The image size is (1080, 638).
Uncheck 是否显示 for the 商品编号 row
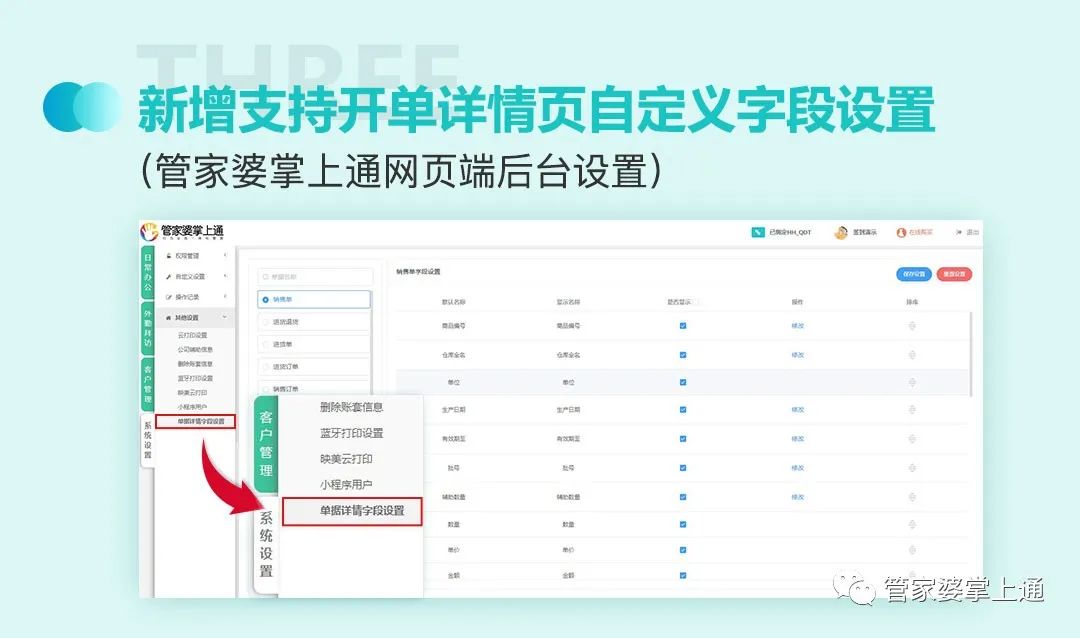click(683, 326)
